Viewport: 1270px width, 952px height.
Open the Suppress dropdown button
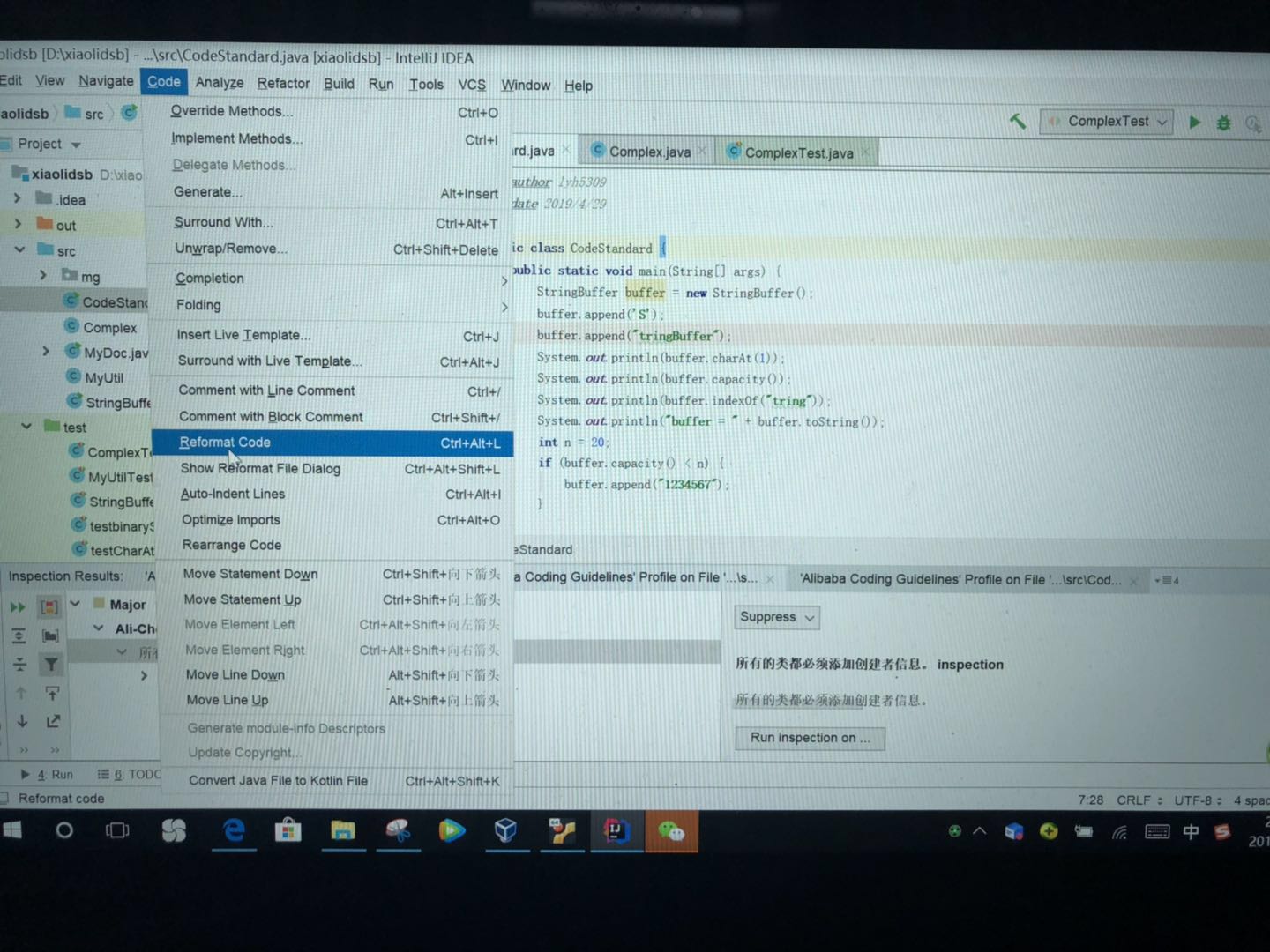(x=777, y=617)
